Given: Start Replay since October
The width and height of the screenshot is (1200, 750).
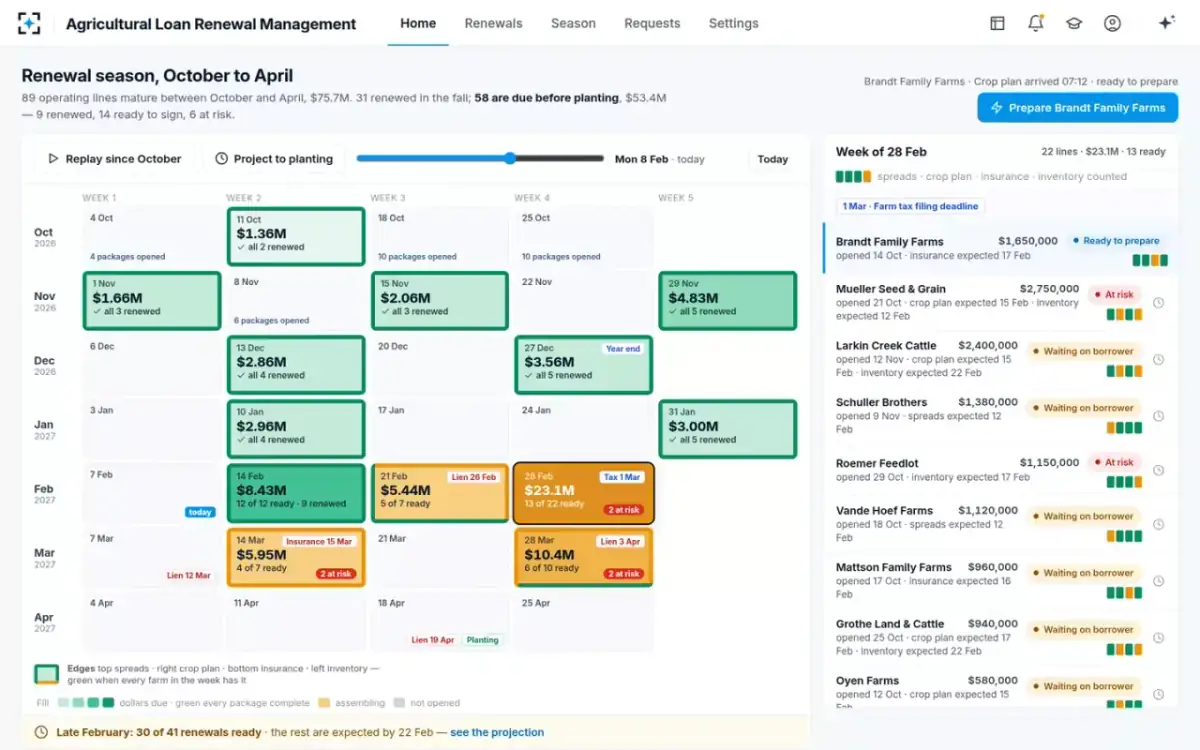Looking at the screenshot, I should [x=115, y=159].
